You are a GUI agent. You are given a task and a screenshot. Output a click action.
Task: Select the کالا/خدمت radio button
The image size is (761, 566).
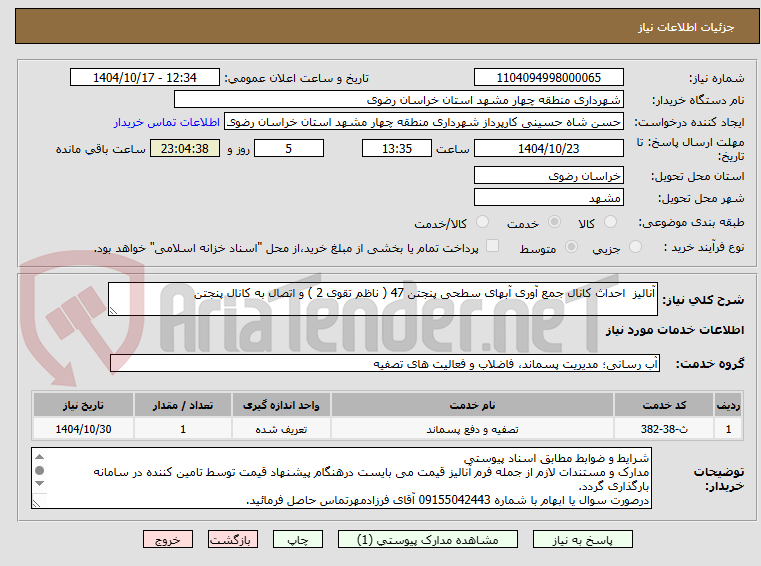point(482,222)
